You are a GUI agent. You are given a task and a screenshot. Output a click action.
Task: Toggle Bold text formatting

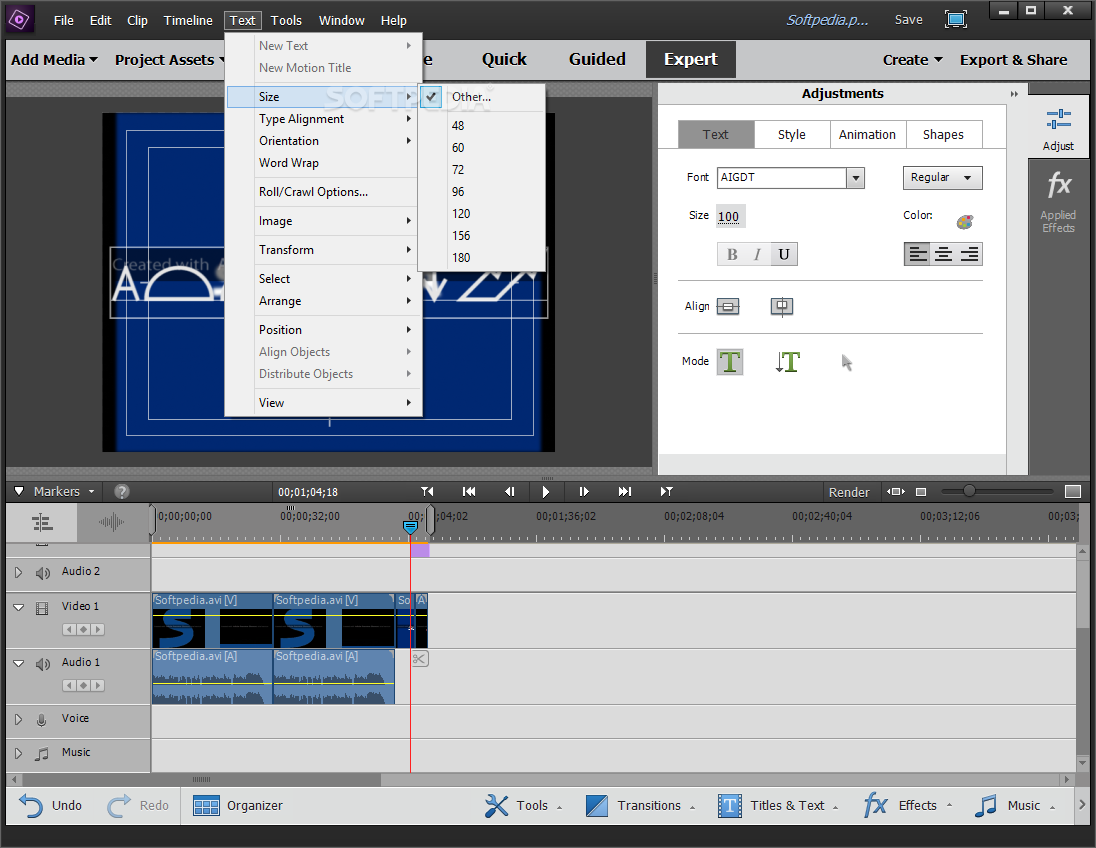pyautogui.click(x=731, y=254)
